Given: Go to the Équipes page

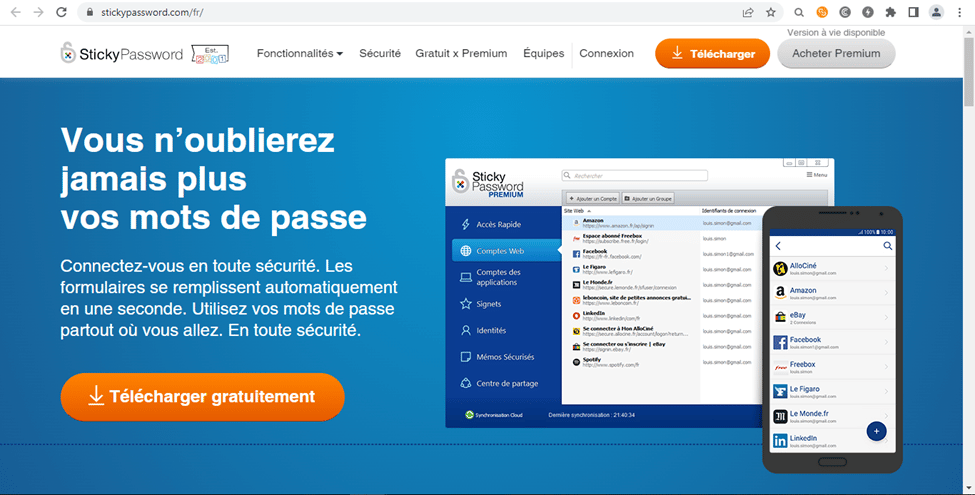Looking at the screenshot, I should (543, 53).
